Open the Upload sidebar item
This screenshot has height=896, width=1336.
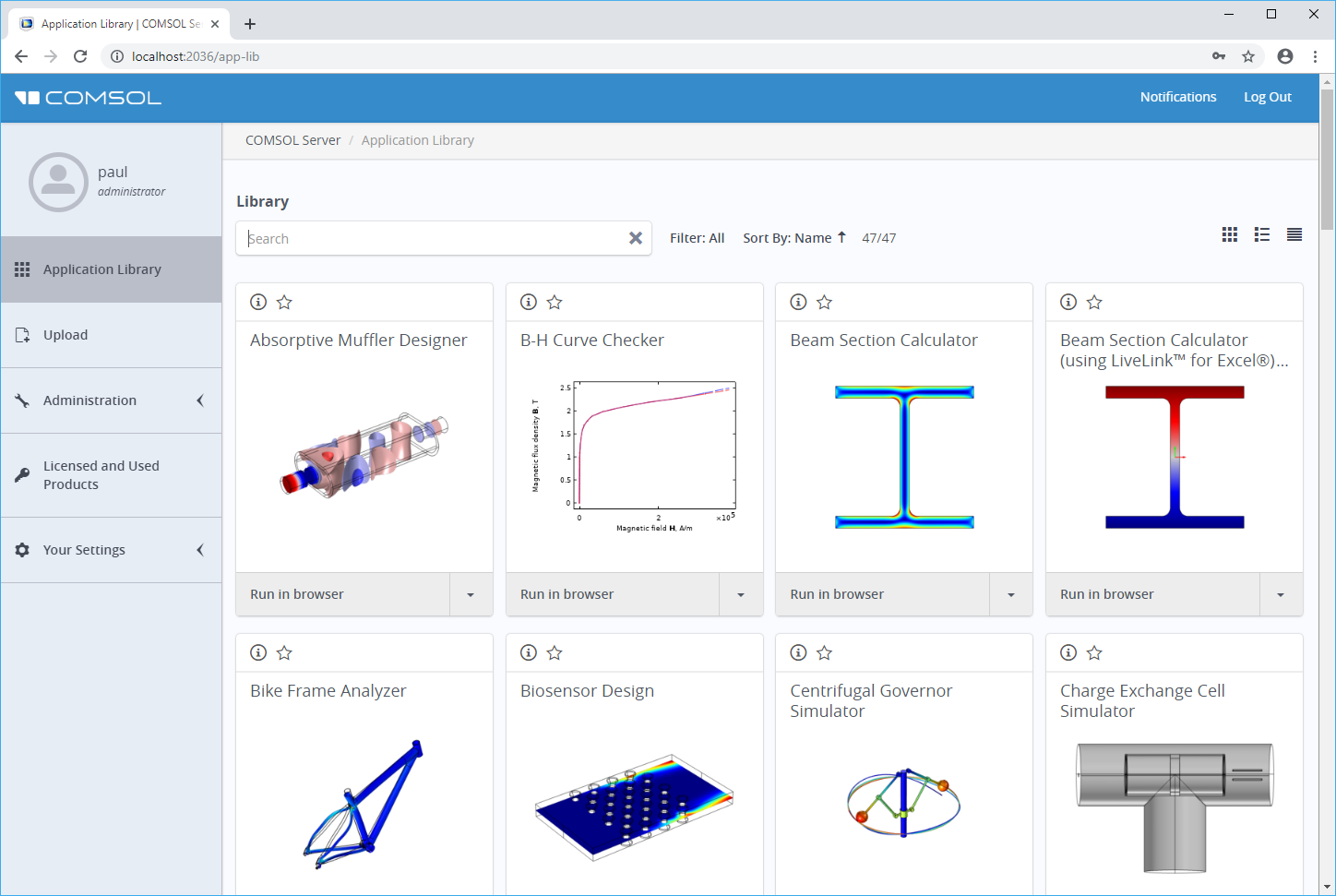(66, 335)
